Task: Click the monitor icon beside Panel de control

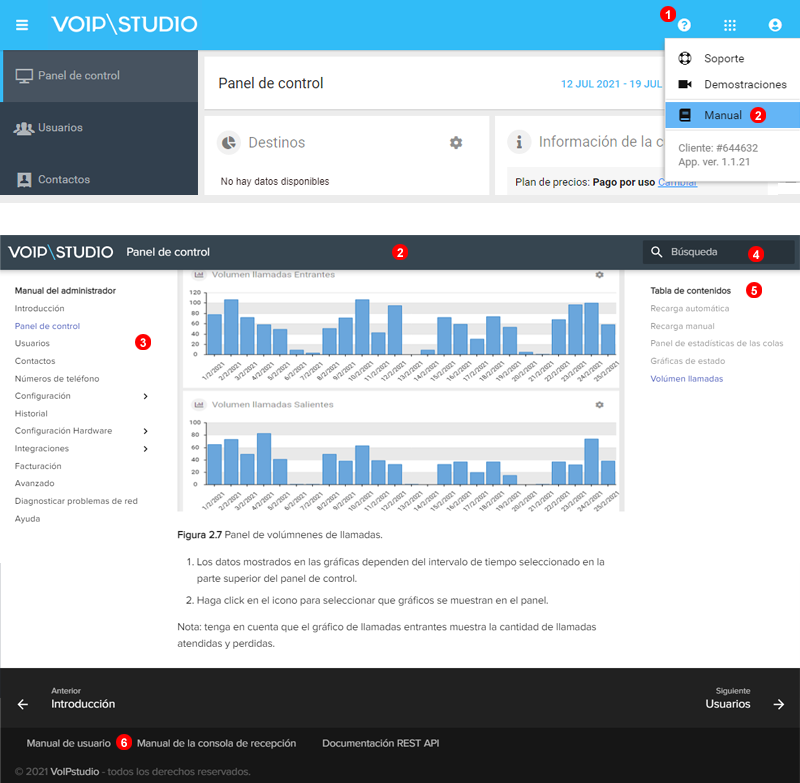Action: click(x=24, y=76)
